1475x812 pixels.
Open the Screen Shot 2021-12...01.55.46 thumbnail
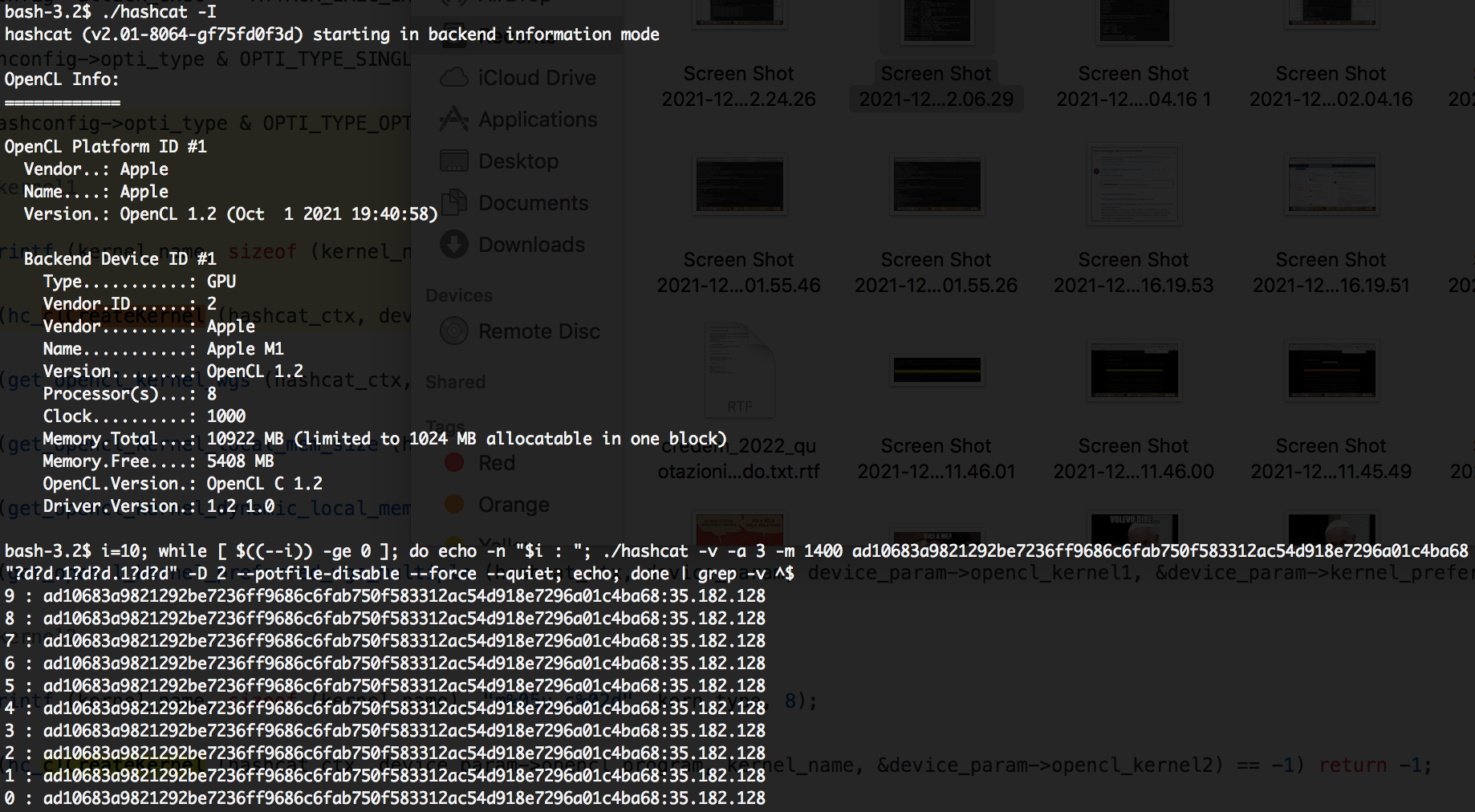(738, 185)
